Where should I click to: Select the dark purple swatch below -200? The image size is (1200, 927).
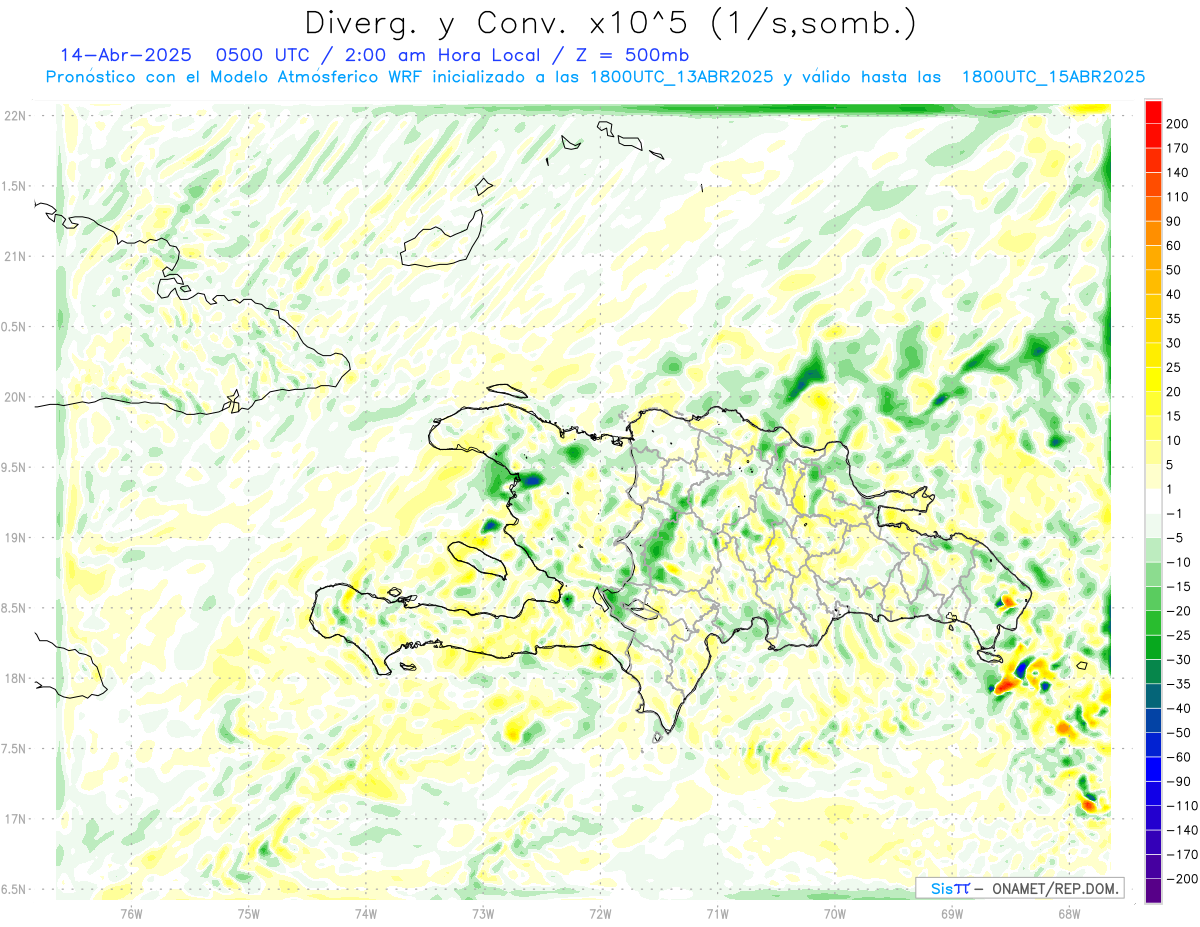tap(1153, 890)
